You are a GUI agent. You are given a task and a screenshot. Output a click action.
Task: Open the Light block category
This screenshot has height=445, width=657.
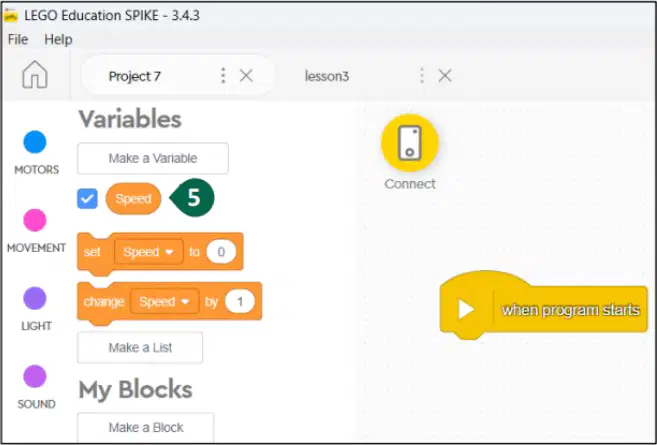coord(35,309)
